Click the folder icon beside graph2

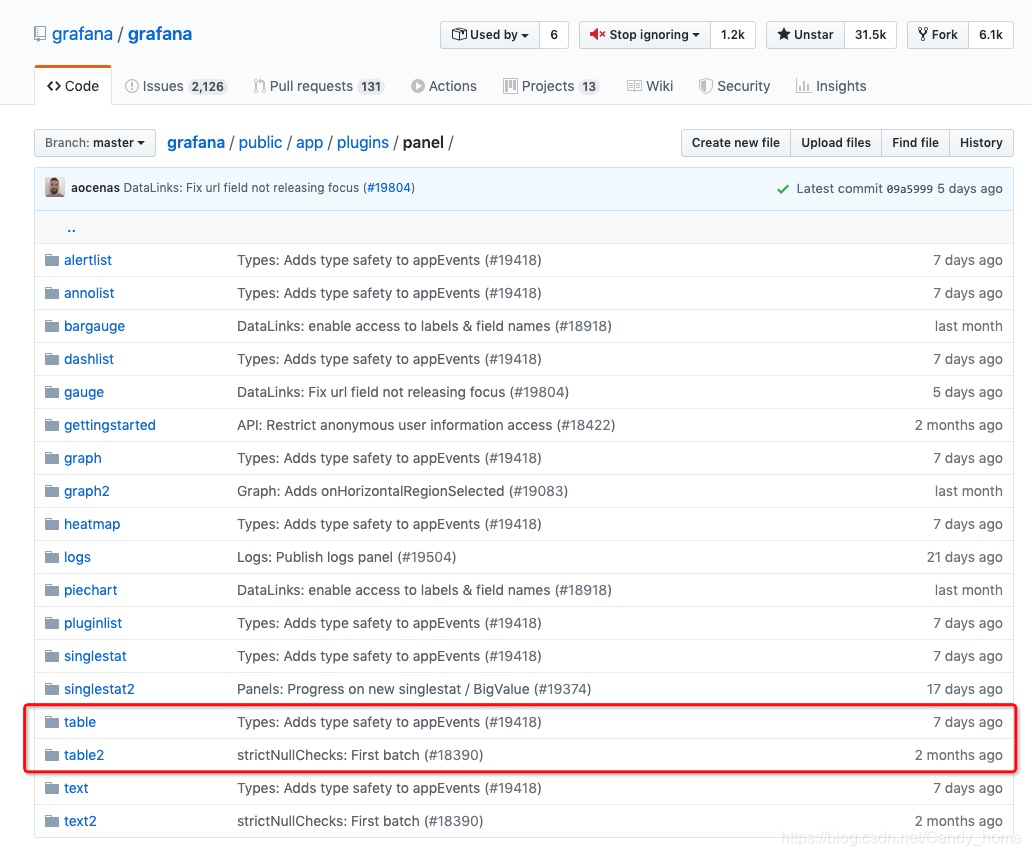[x=52, y=491]
